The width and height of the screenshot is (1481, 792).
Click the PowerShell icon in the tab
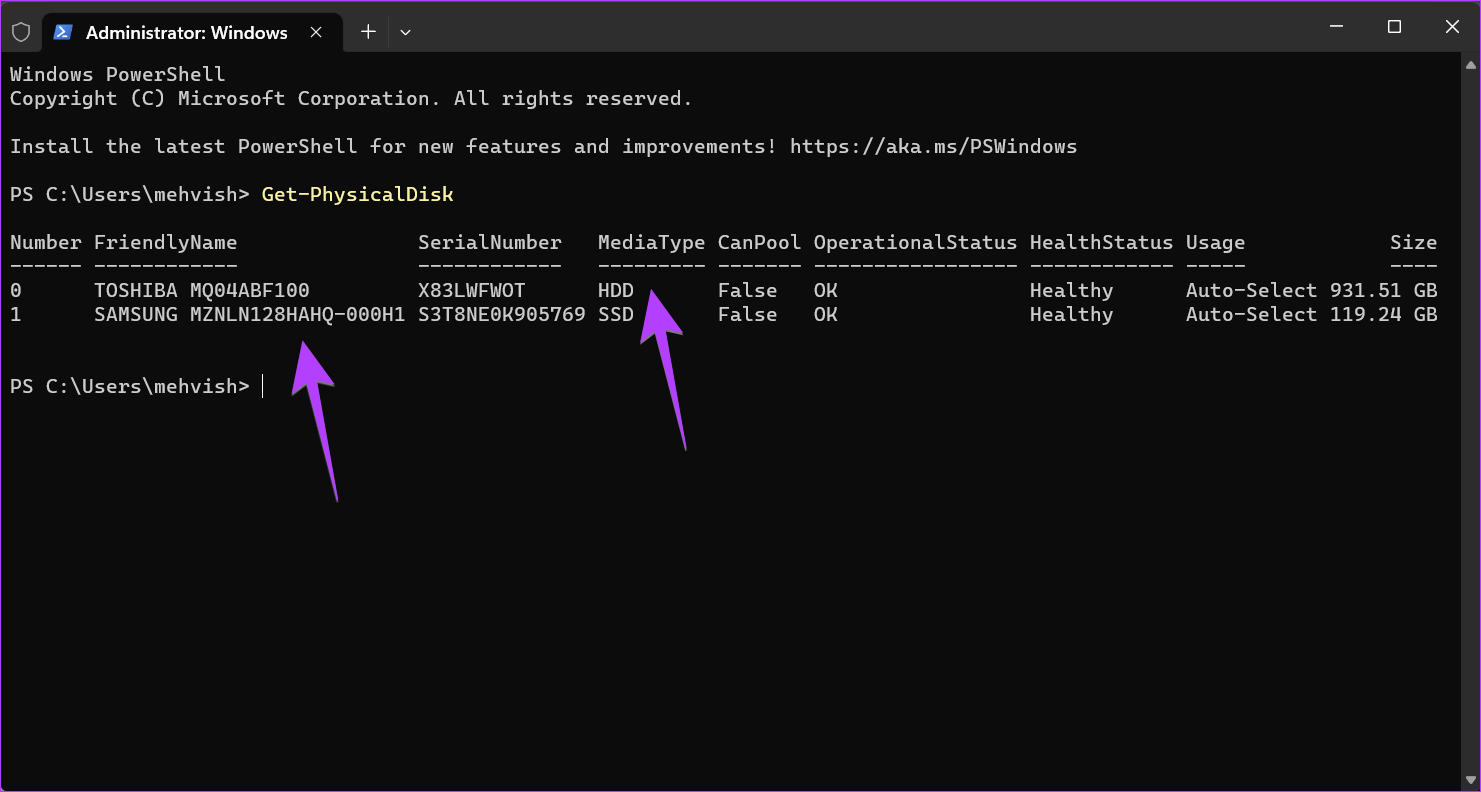(x=63, y=32)
